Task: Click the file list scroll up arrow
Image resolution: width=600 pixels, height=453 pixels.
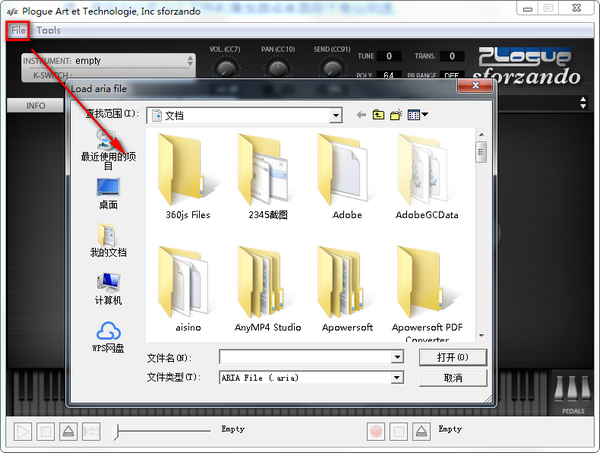Action: coord(481,135)
